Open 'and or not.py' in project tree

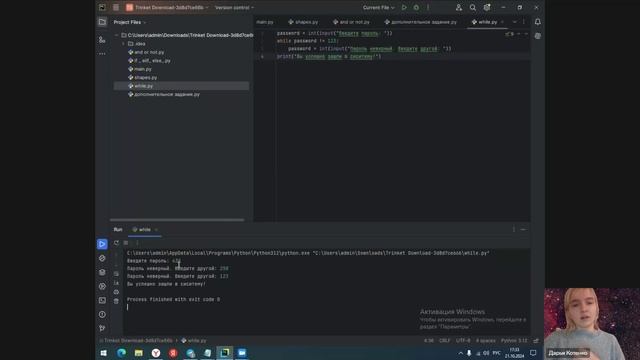tap(146, 52)
